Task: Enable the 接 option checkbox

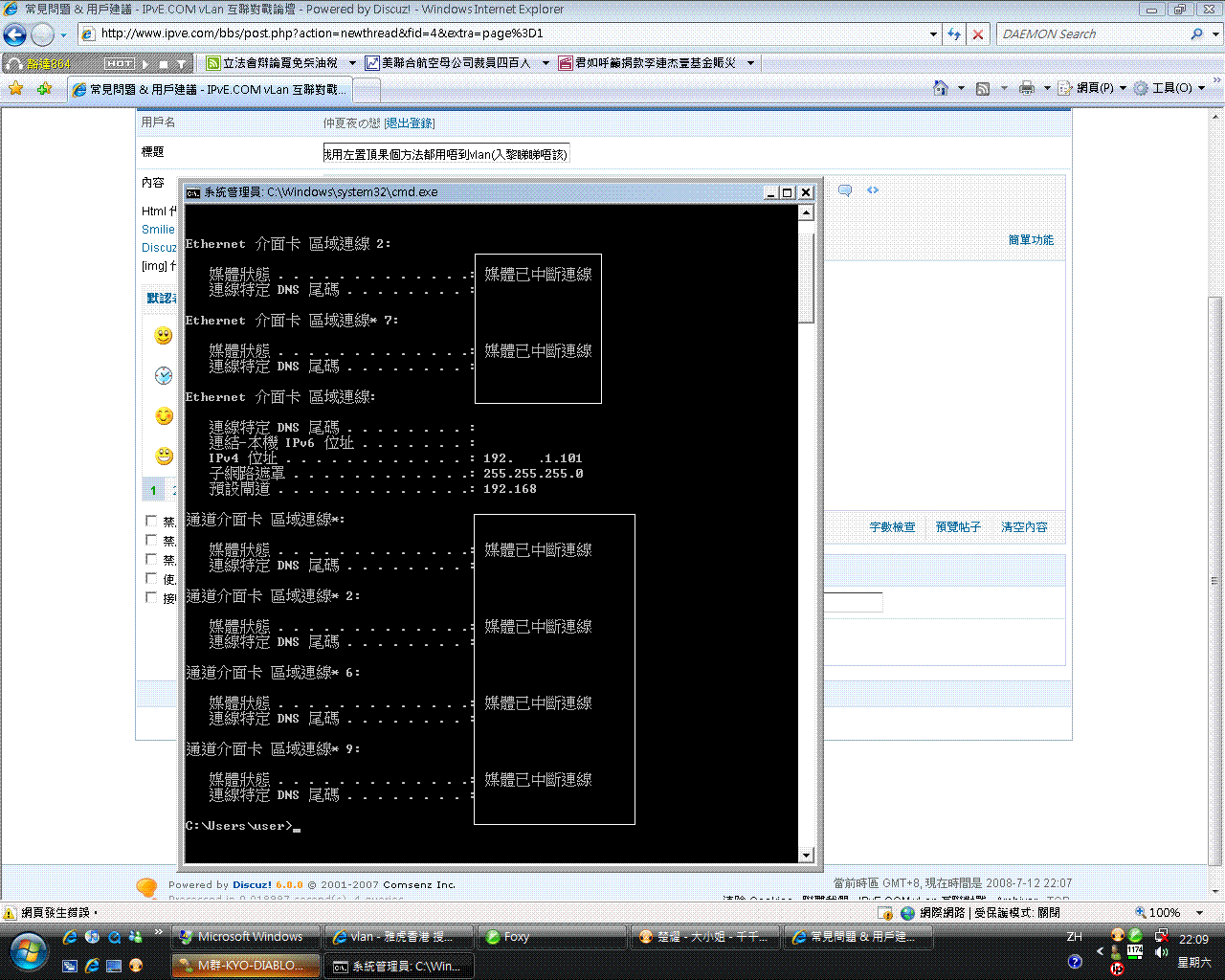Action: point(150,596)
